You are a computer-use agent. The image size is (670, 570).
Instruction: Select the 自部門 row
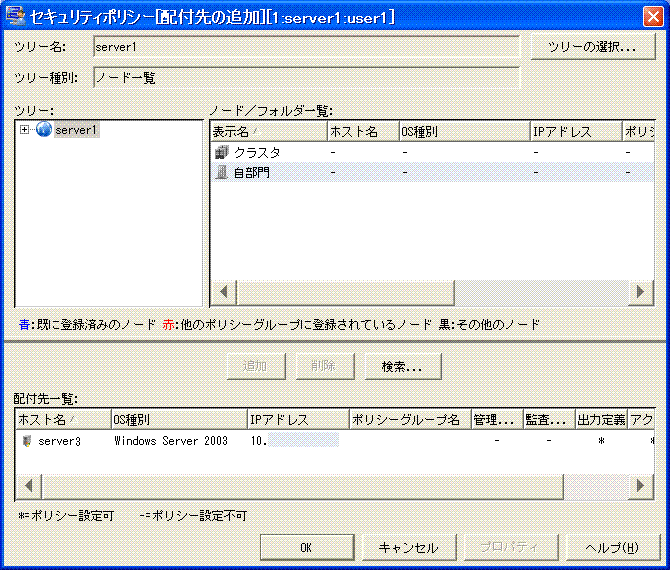click(x=432, y=172)
